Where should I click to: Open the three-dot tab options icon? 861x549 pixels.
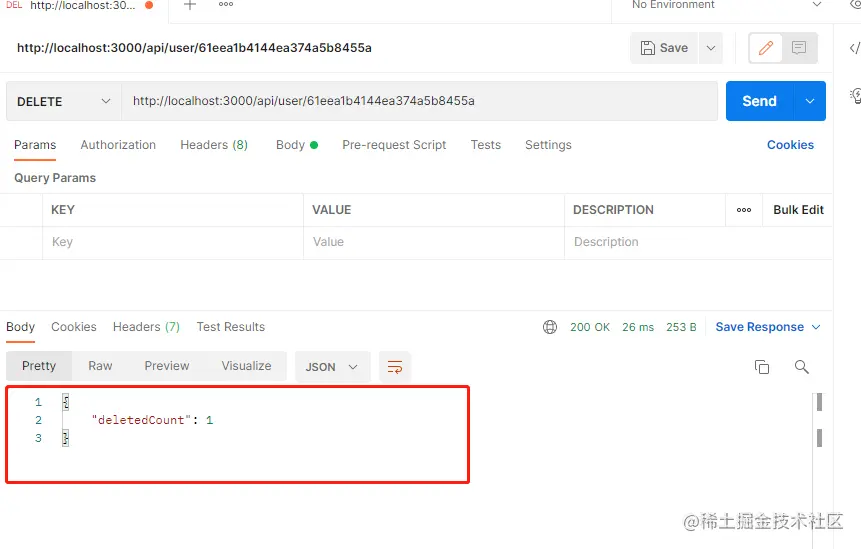coord(226,4)
